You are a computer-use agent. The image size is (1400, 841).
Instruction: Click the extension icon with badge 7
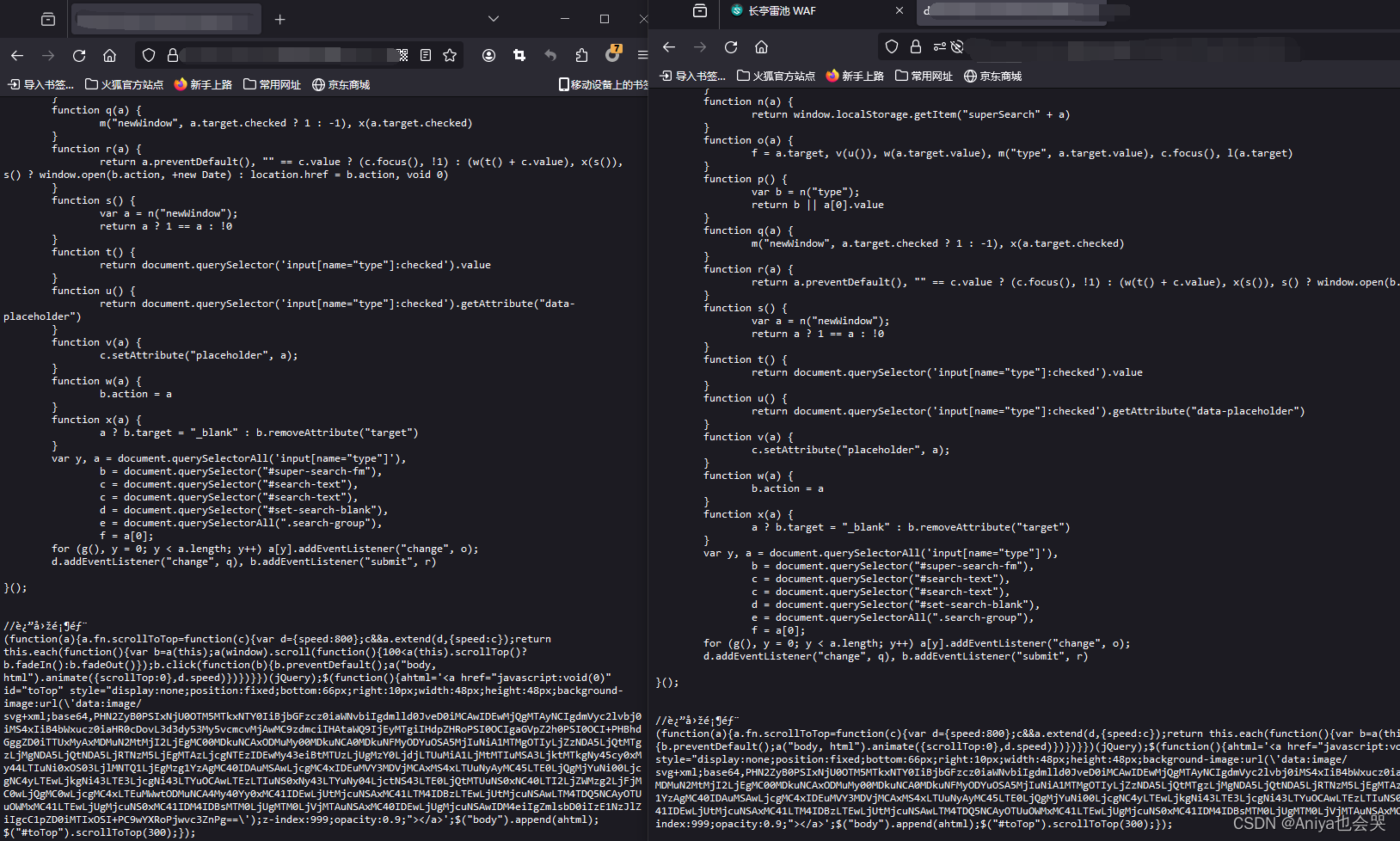613,54
